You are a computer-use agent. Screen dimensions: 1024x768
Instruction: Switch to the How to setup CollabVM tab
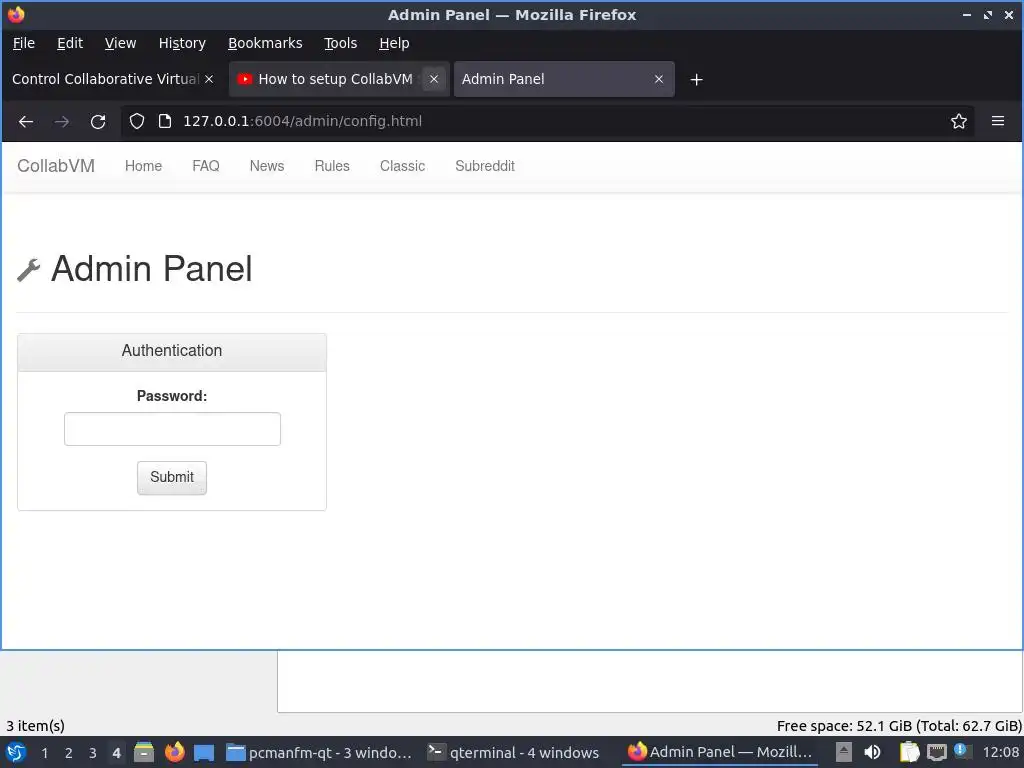click(338, 79)
